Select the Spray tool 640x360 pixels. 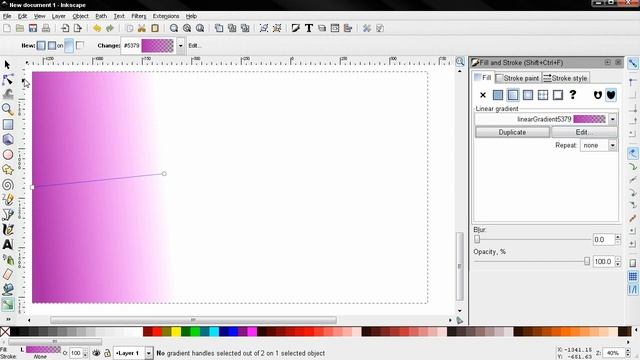pos(7,259)
